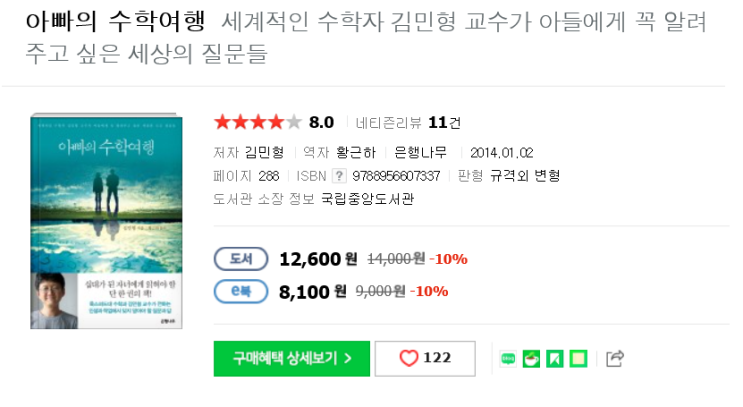Viewport: 743px width, 407px height.
Task: Open author 김민형 link
Action: point(264,153)
